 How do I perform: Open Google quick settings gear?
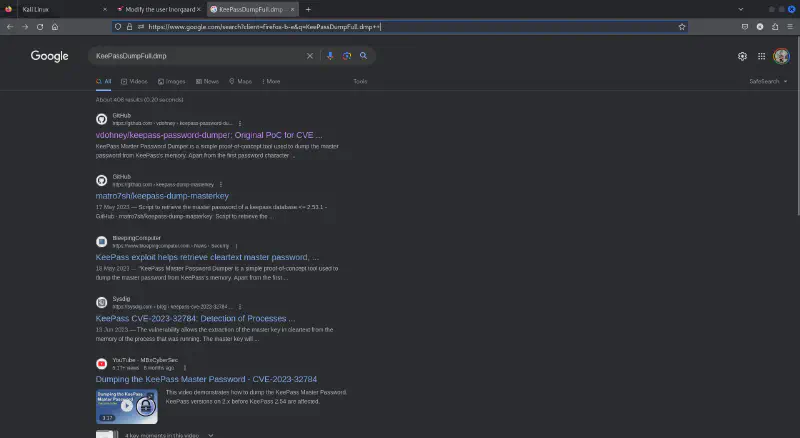click(742, 56)
